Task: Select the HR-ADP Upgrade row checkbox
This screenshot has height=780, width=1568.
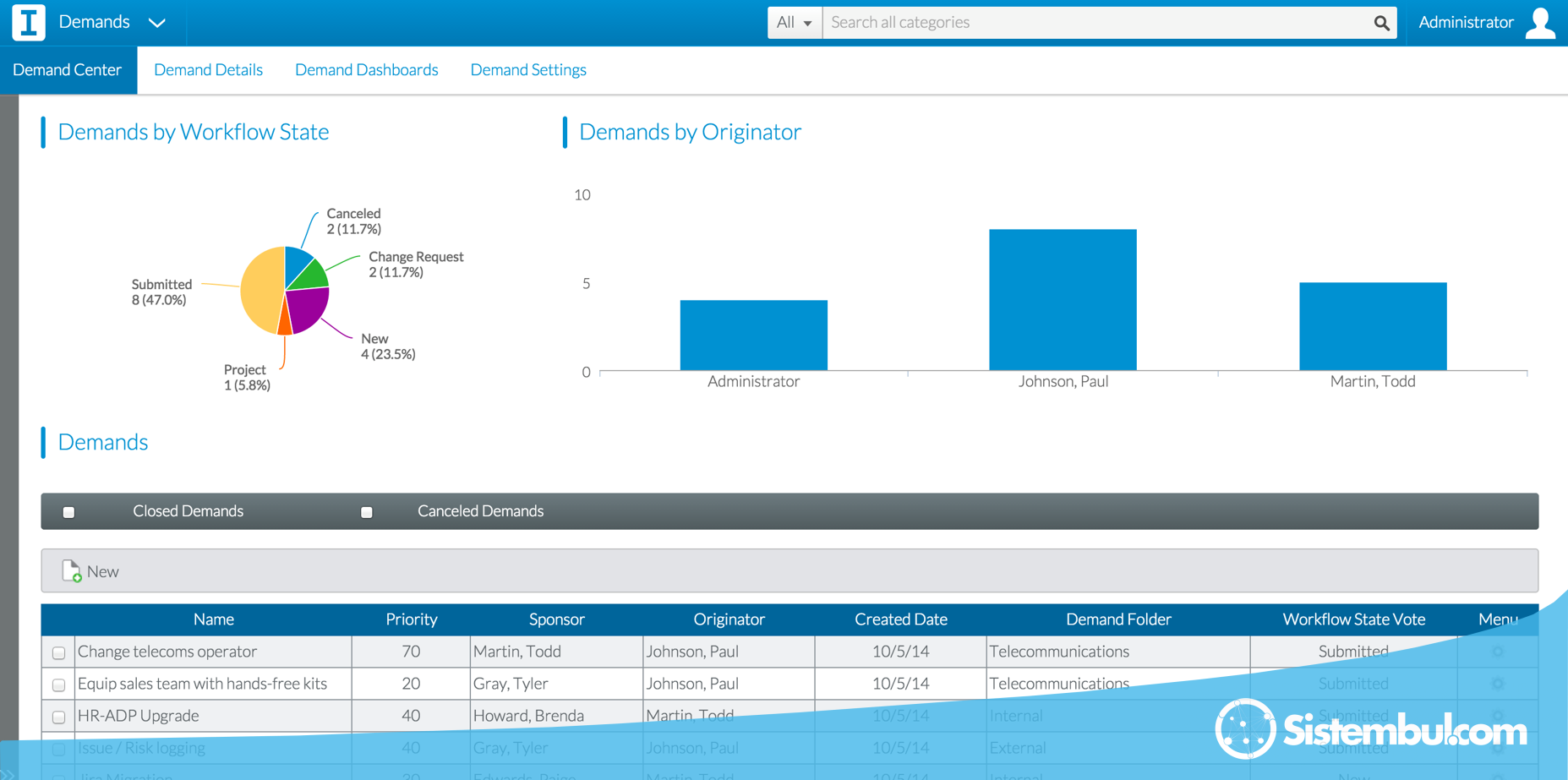Action: pos(58,717)
